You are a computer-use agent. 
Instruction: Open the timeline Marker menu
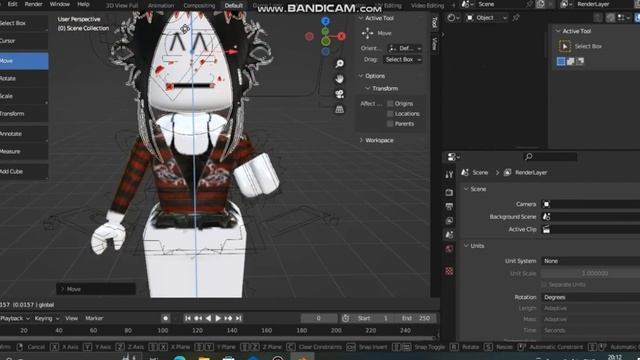point(94,318)
